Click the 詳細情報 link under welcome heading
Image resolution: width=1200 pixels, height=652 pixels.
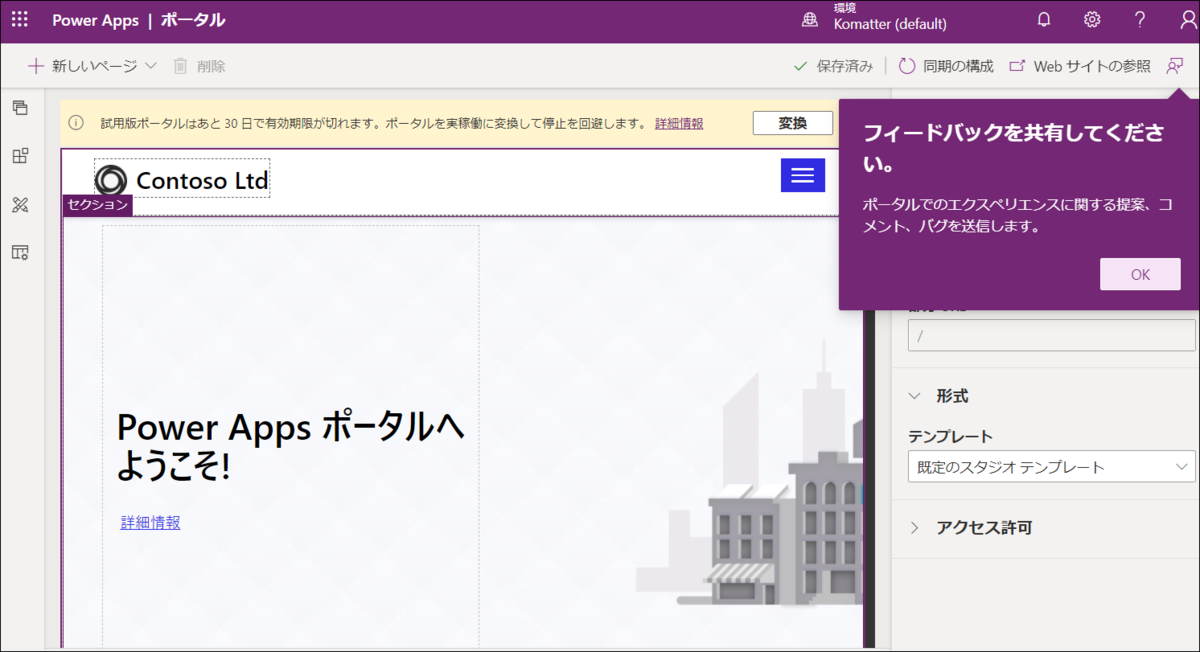click(x=151, y=522)
